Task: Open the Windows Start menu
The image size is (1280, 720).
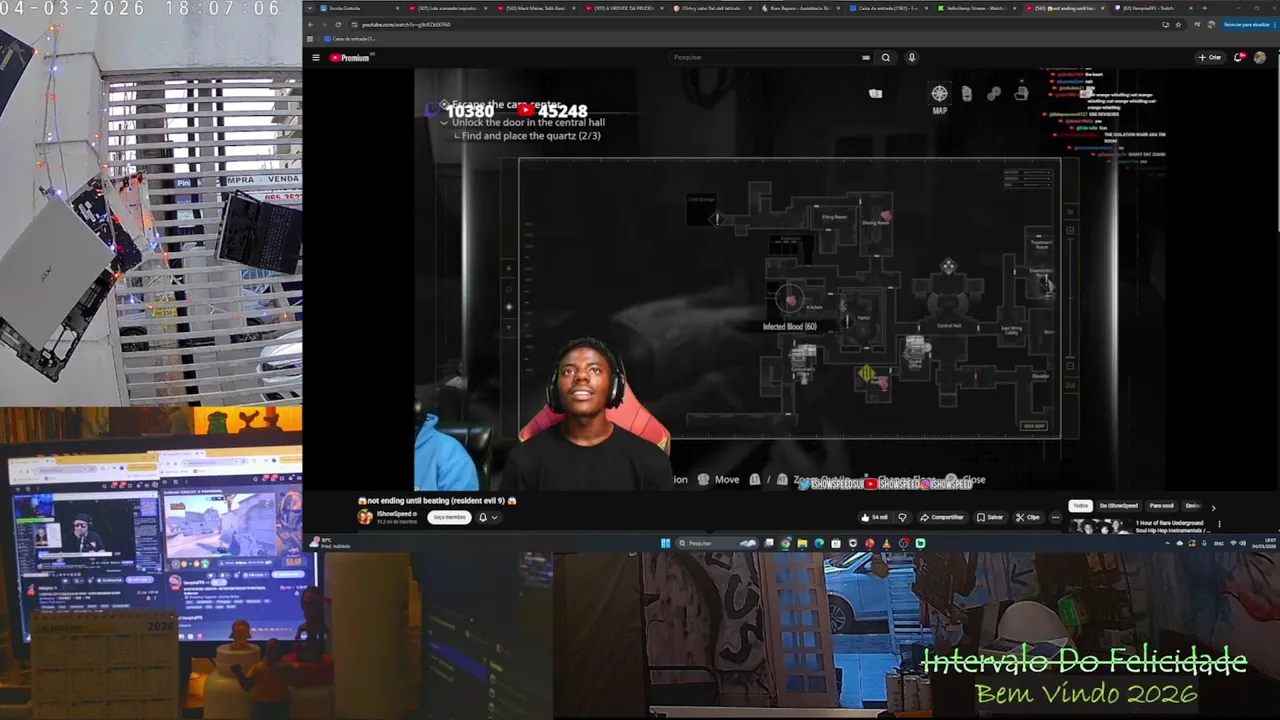Action: tap(665, 543)
